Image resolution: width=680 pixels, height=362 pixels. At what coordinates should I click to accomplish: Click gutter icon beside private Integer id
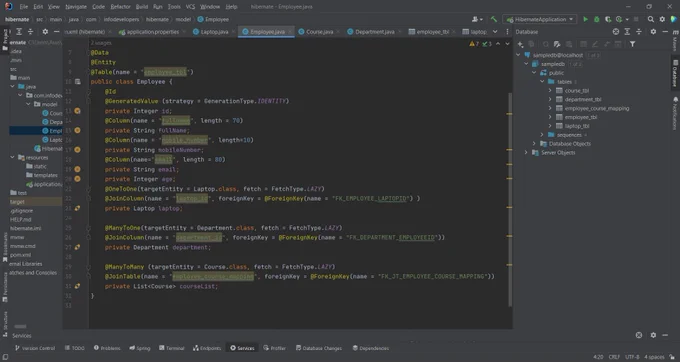(77, 111)
